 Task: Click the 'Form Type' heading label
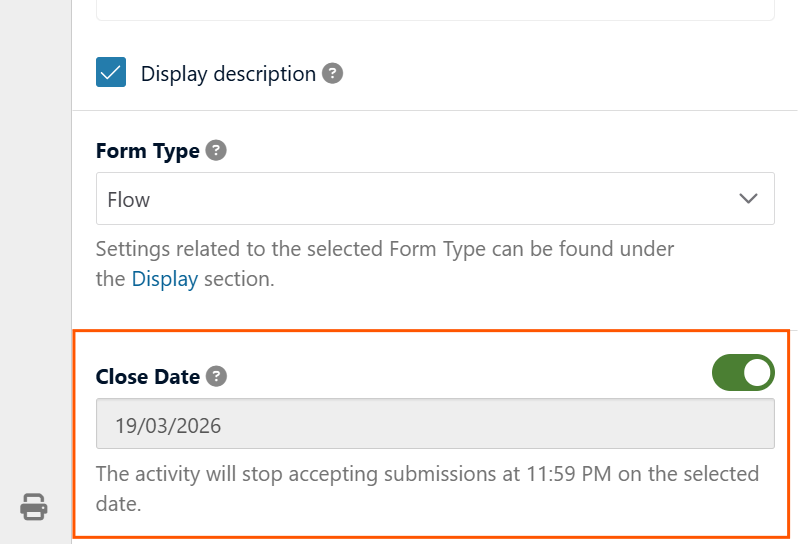tap(147, 151)
